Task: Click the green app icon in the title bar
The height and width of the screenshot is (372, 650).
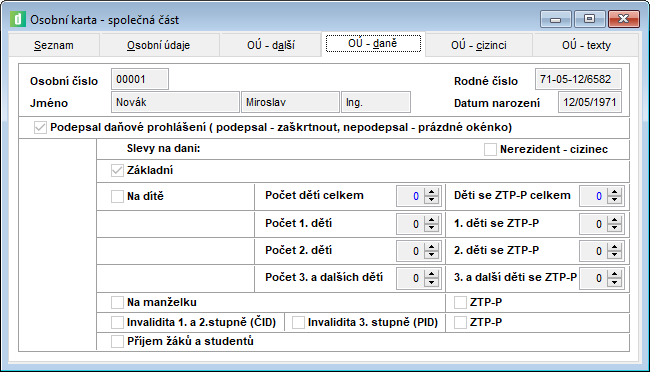Action: tap(18, 19)
